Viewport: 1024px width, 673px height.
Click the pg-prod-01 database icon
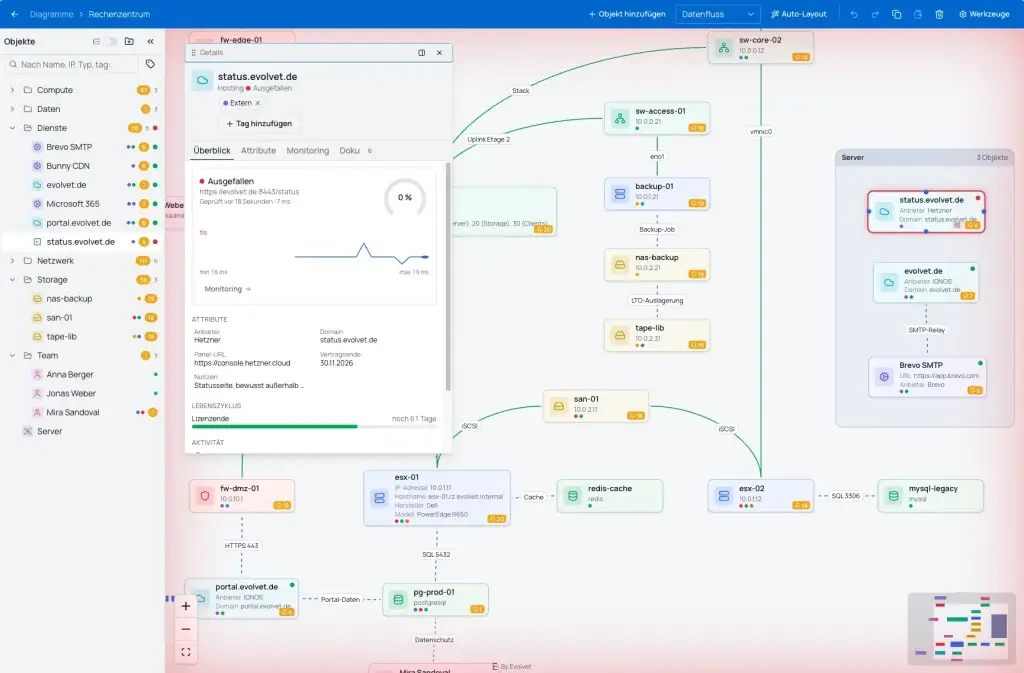pyautogui.click(x=398, y=599)
